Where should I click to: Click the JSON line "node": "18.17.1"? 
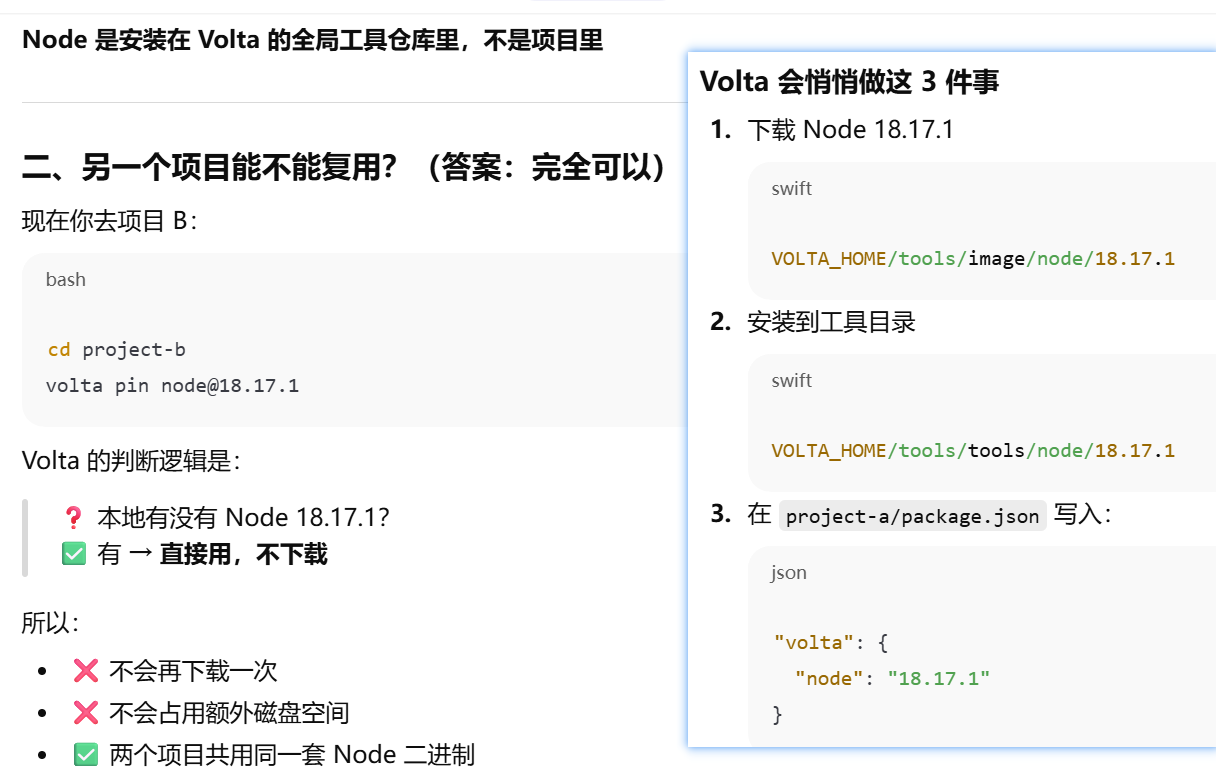click(x=892, y=679)
